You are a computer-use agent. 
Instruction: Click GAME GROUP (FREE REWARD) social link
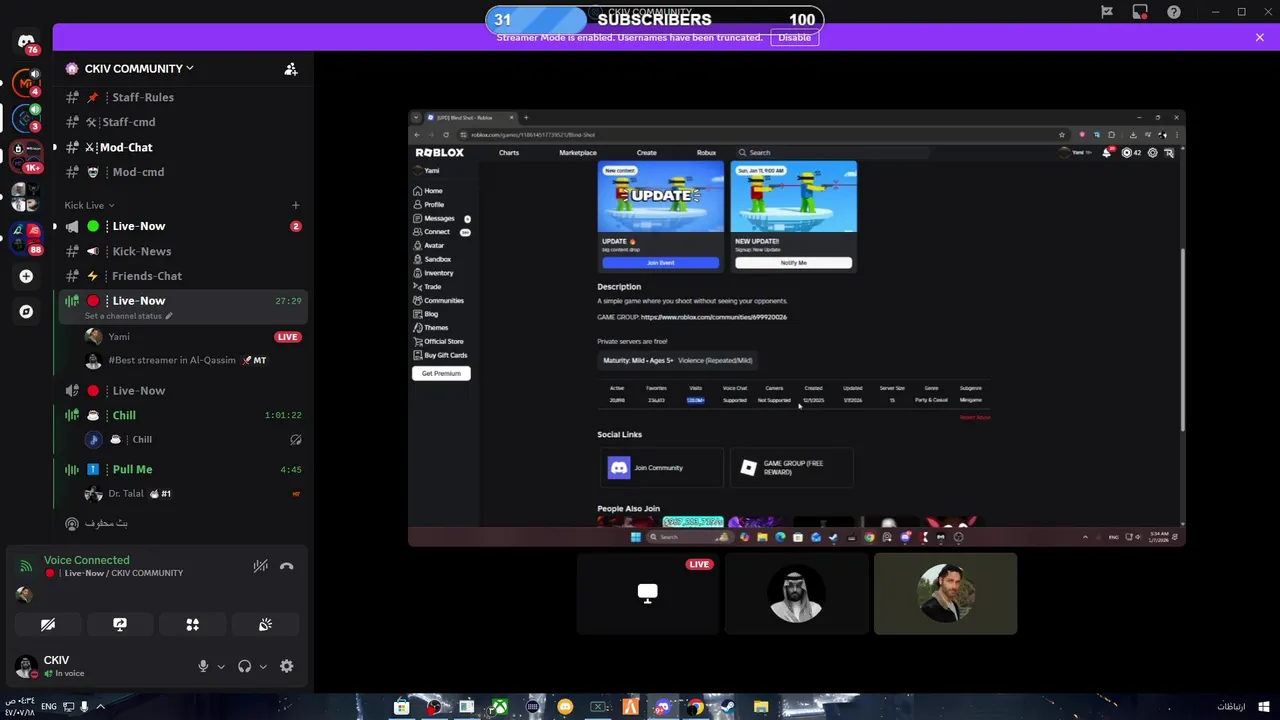[x=793, y=468]
